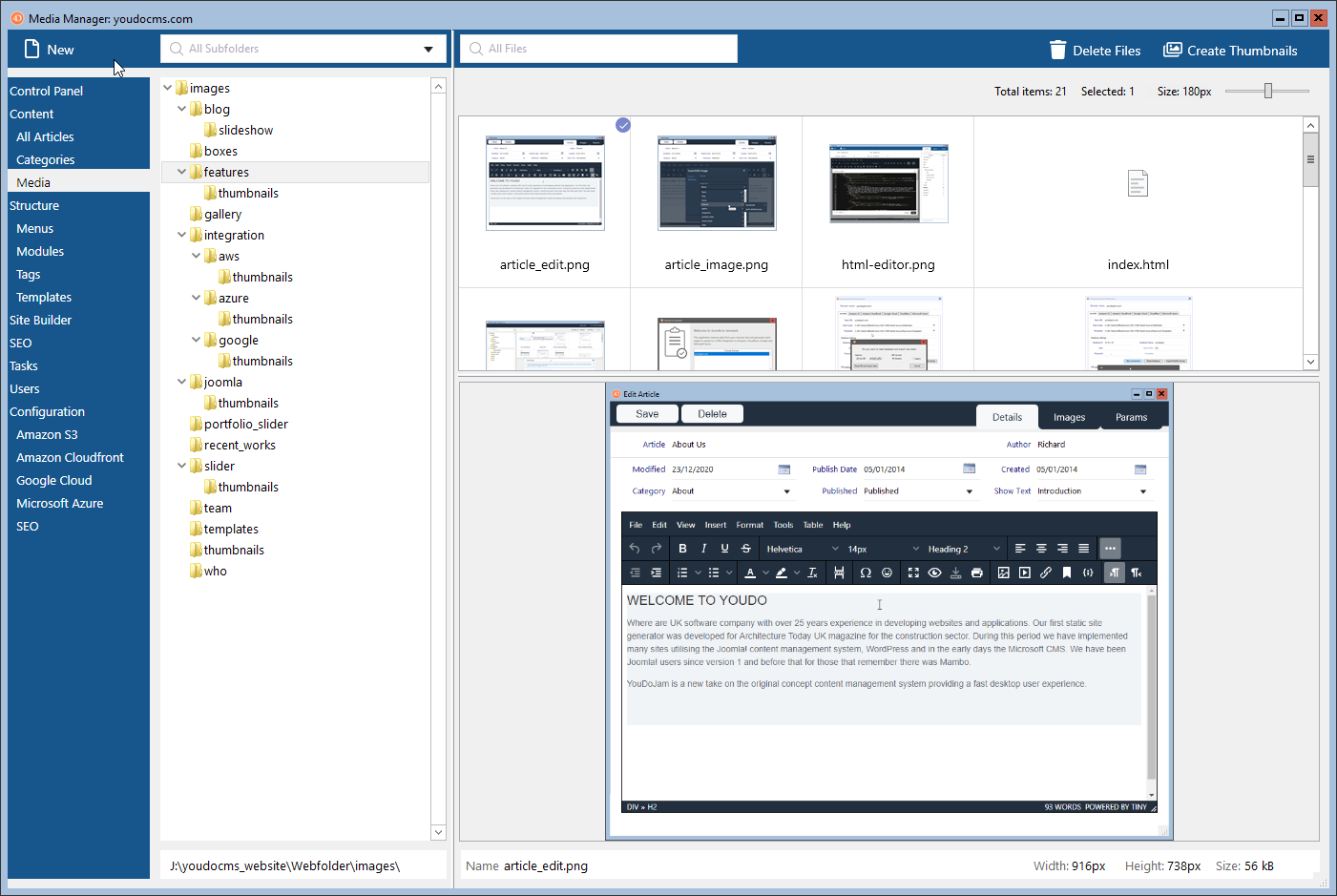Click the Create Thumbnails picture icon
The image size is (1337, 896).
click(x=1172, y=50)
